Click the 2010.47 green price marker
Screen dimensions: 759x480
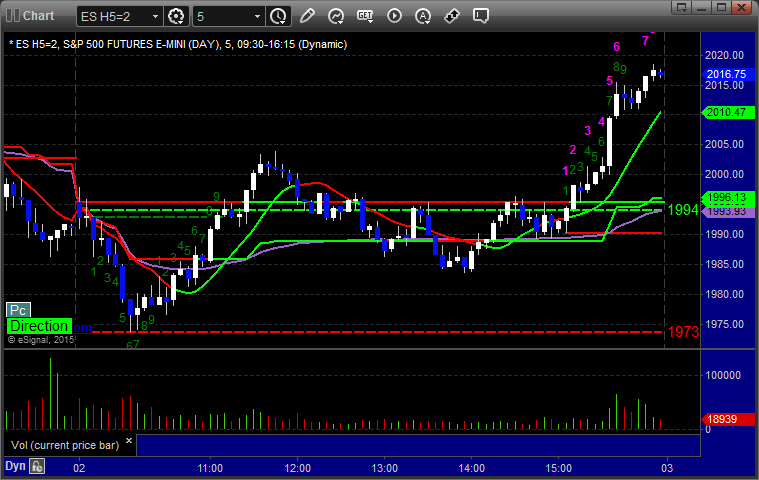pyautogui.click(x=727, y=112)
